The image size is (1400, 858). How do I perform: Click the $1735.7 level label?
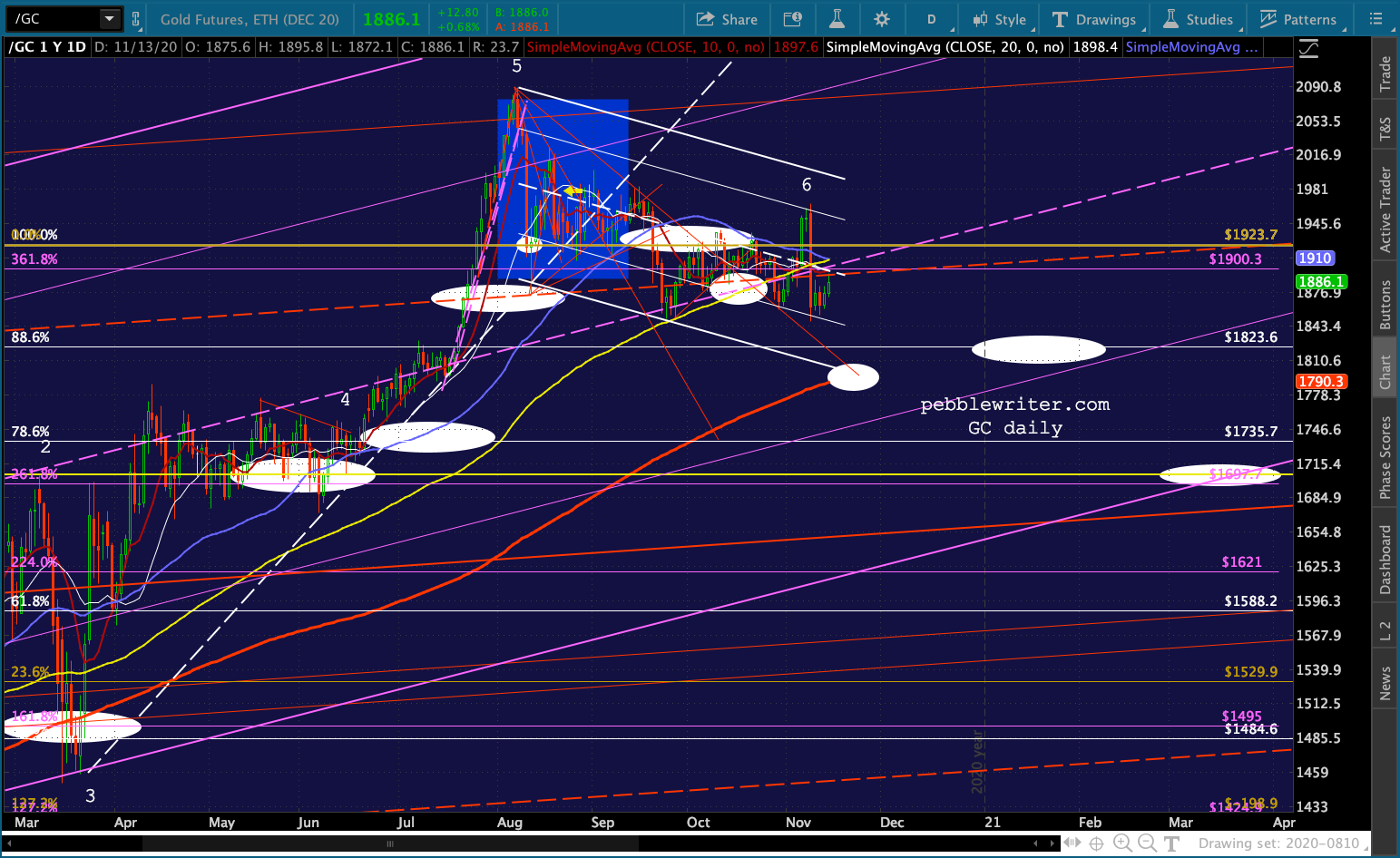point(1250,432)
